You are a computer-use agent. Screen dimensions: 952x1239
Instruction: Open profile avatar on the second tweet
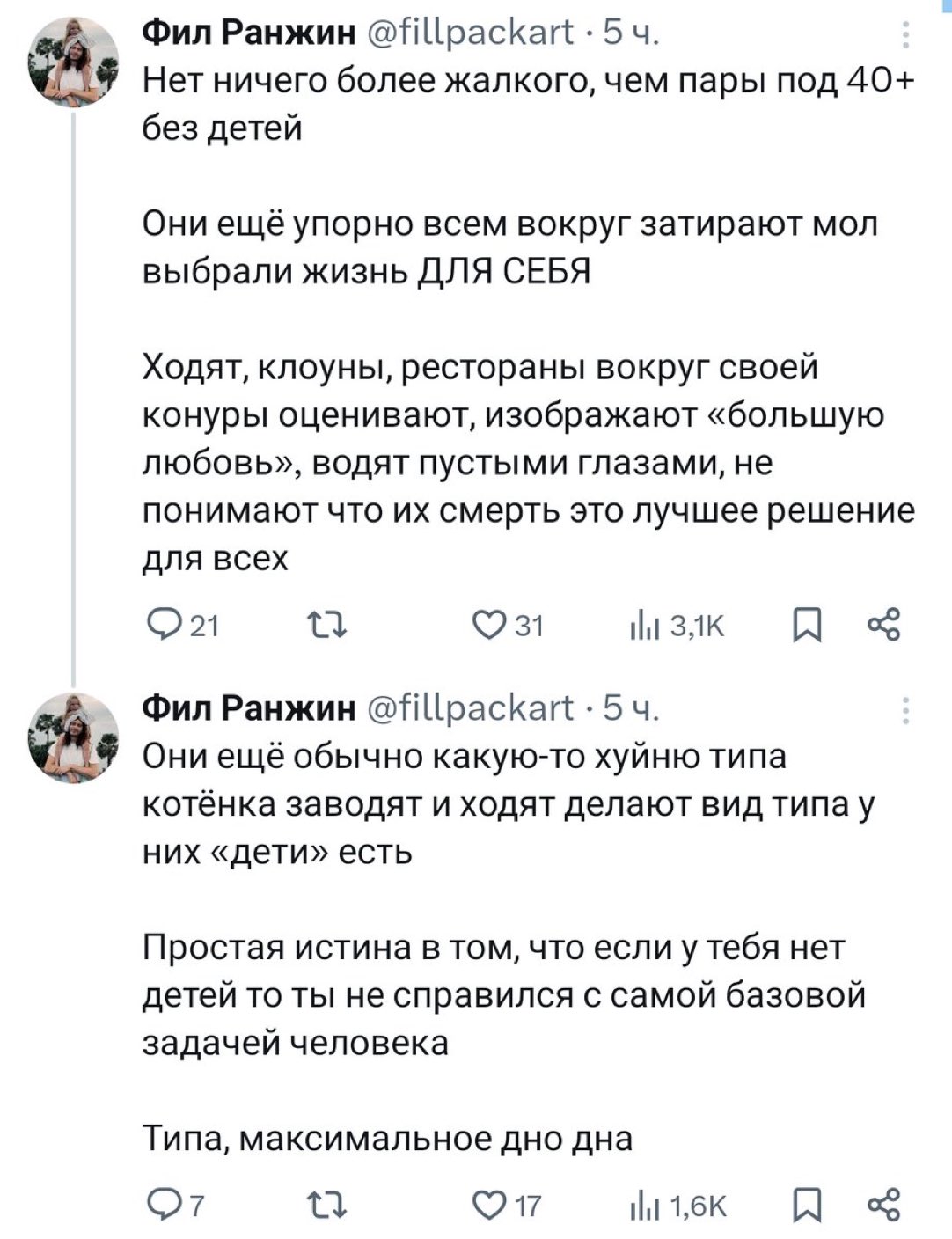click(74, 737)
